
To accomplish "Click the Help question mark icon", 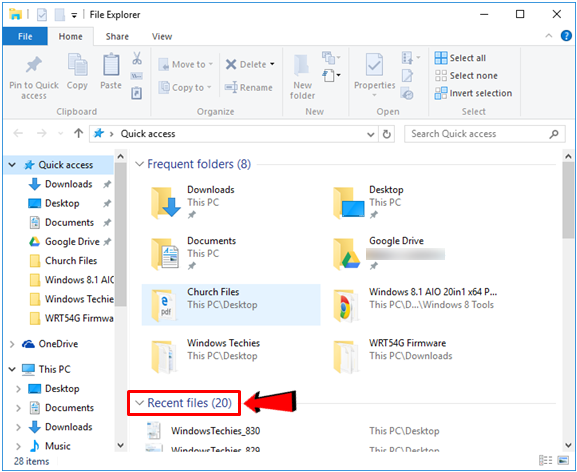I will pyautogui.click(x=566, y=36).
